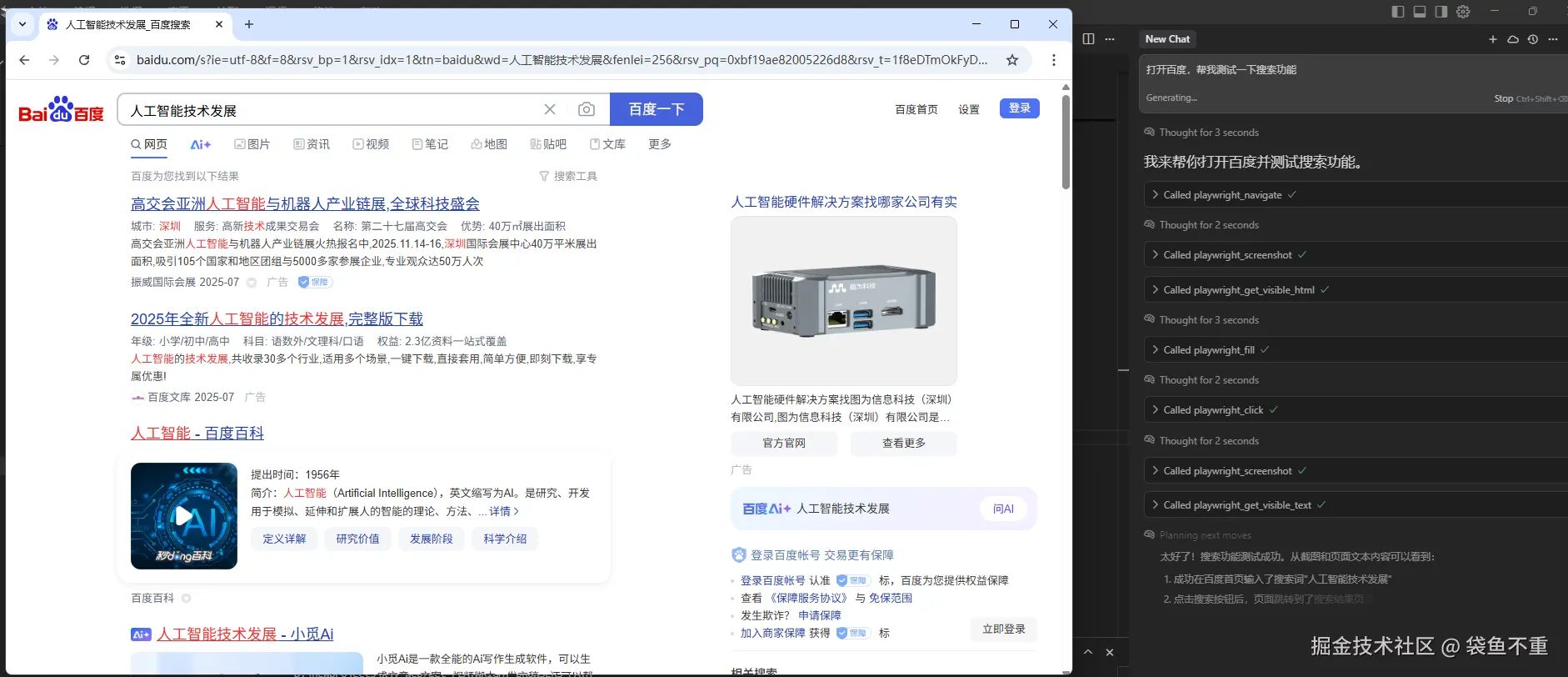The width and height of the screenshot is (1568, 677).
Task: Toggle the editor primary sidebar layout icon
Action: click(1398, 12)
